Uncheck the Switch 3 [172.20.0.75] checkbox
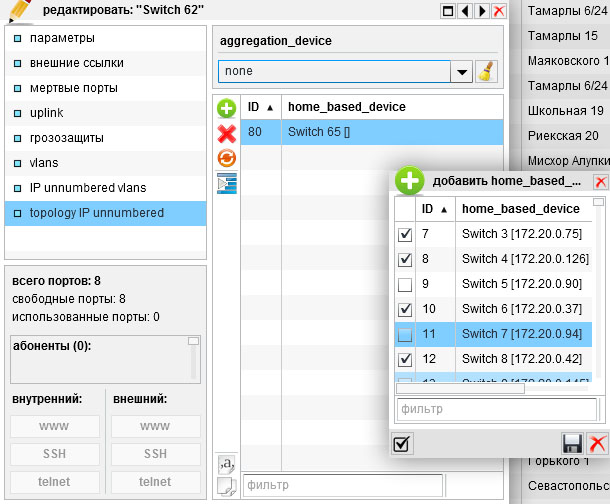610x504 pixels. pyautogui.click(x=405, y=235)
